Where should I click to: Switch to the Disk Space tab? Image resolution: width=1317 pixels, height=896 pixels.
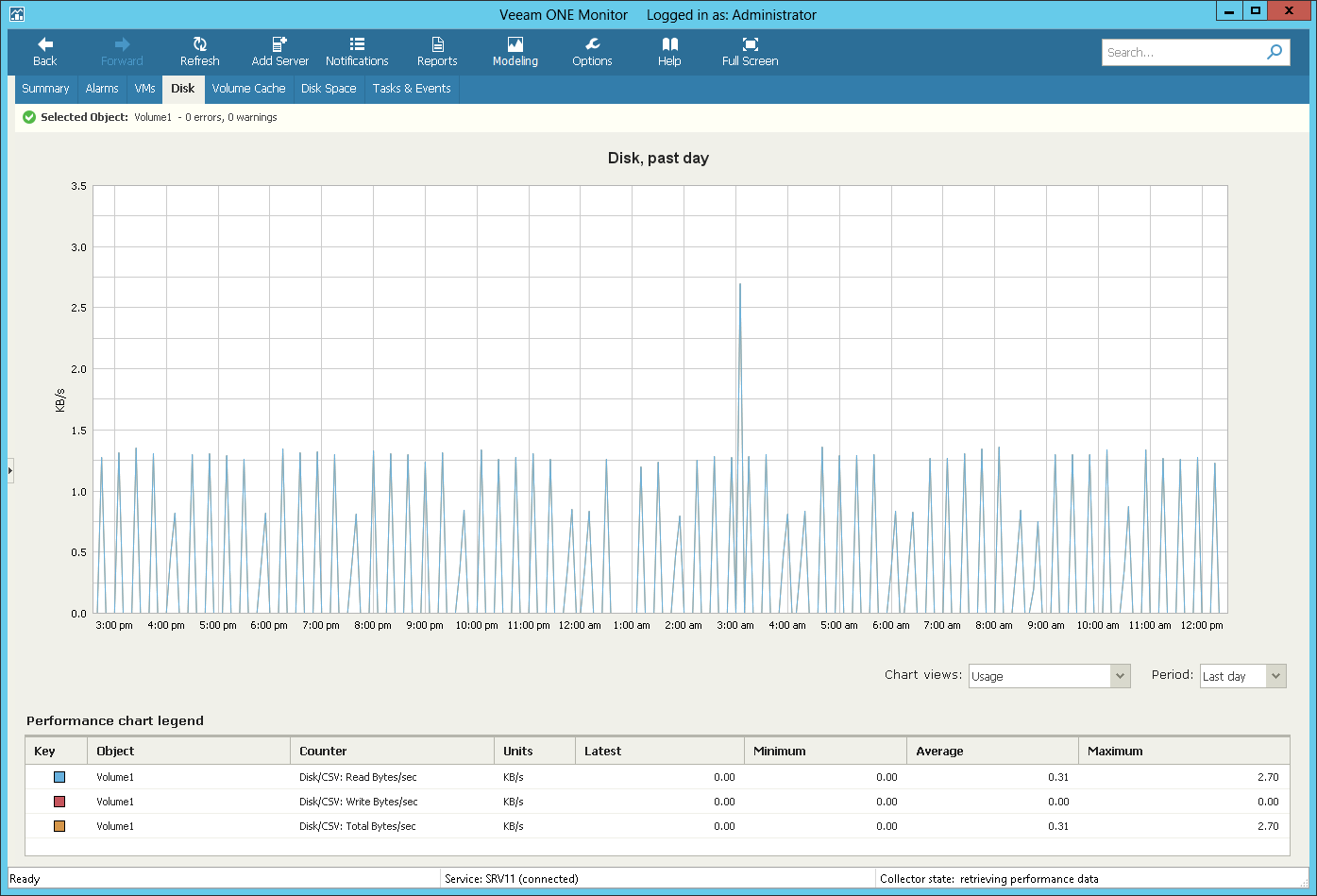click(329, 89)
